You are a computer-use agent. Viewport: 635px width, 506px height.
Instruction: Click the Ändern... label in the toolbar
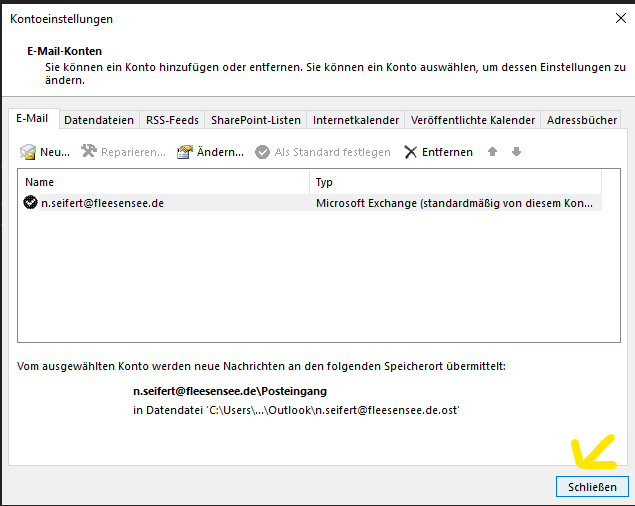click(220, 152)
